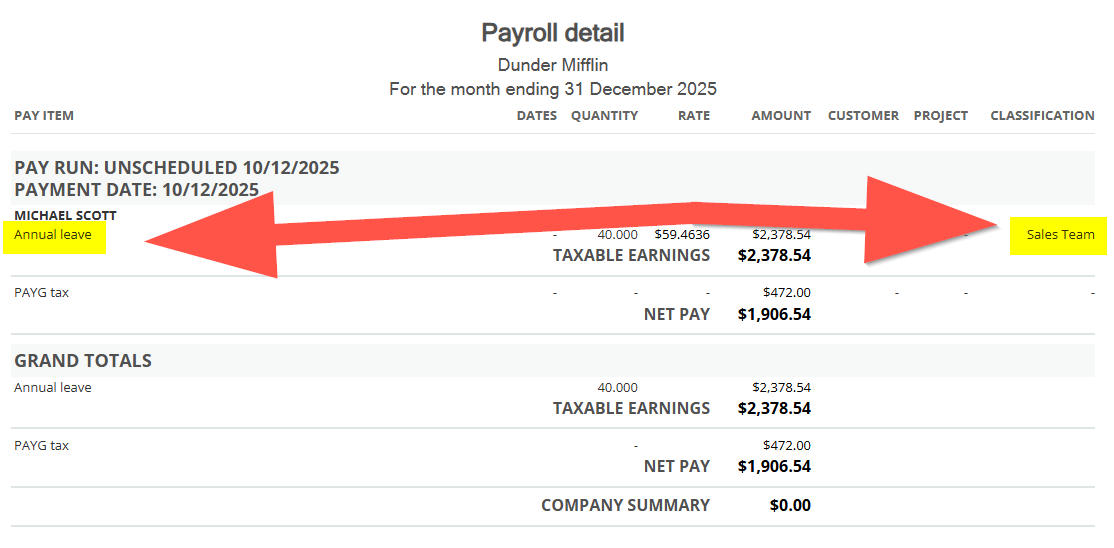This screenshot has width=1114, height=548.
Task: Click the 'Payroll detail' report title
Action: coord(553,33)
